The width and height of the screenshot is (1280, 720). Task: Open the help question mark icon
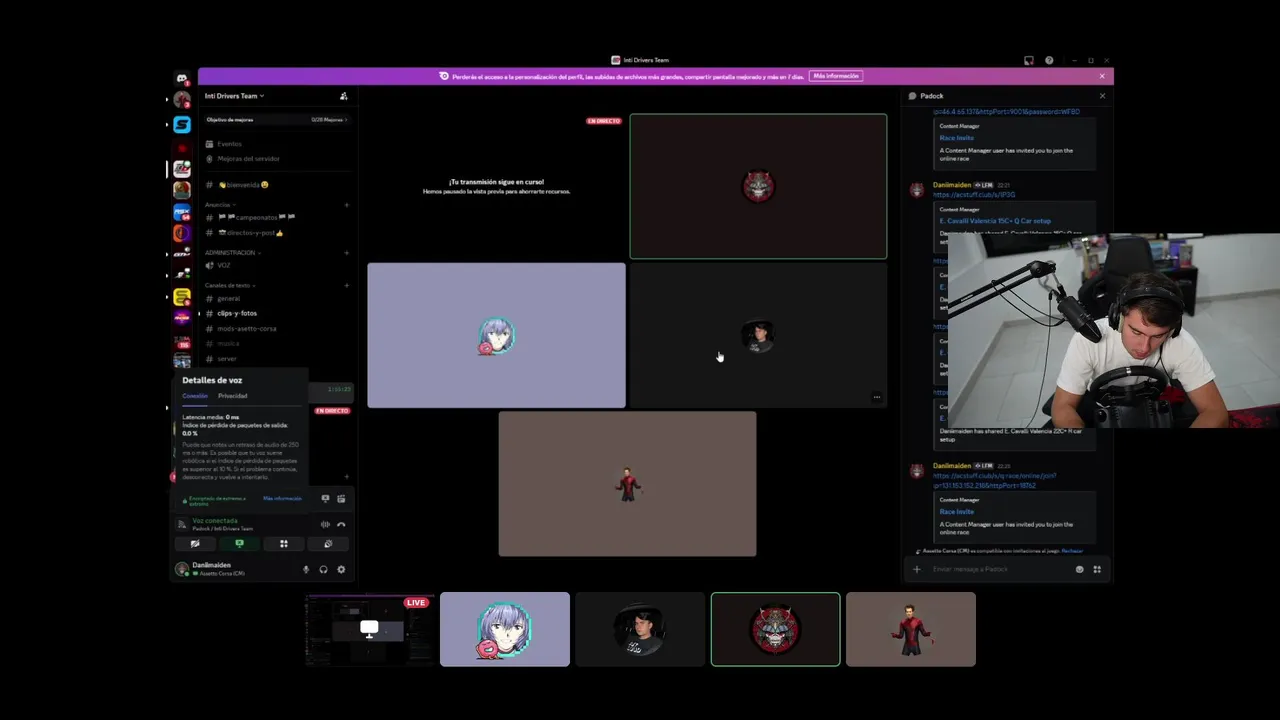coord(1049,60)
